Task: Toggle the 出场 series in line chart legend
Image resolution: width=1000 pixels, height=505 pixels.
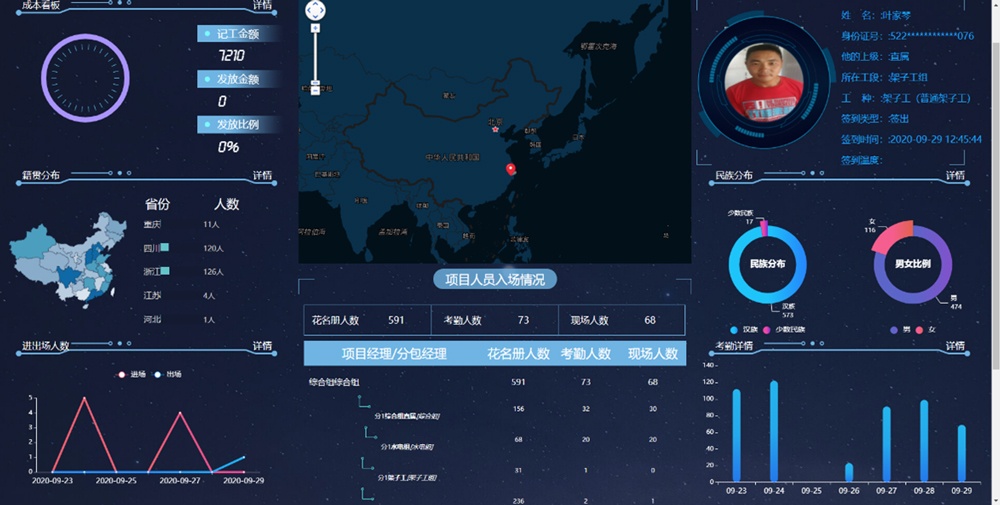Action: pyautogui.click(x=167, y=374)
